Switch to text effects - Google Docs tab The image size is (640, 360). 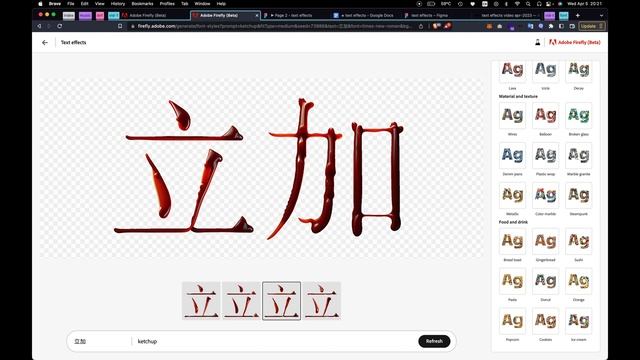coord(364,16)
